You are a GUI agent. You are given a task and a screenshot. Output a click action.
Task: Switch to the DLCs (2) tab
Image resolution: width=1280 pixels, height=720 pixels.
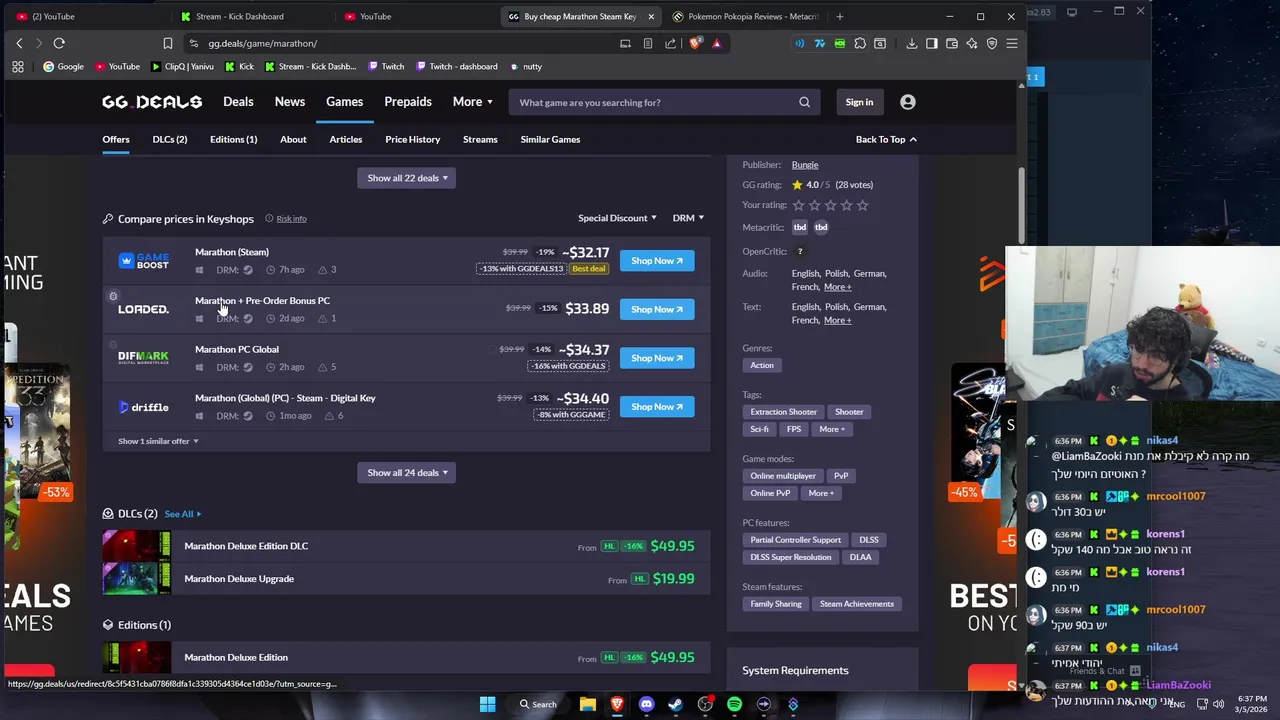170,139
